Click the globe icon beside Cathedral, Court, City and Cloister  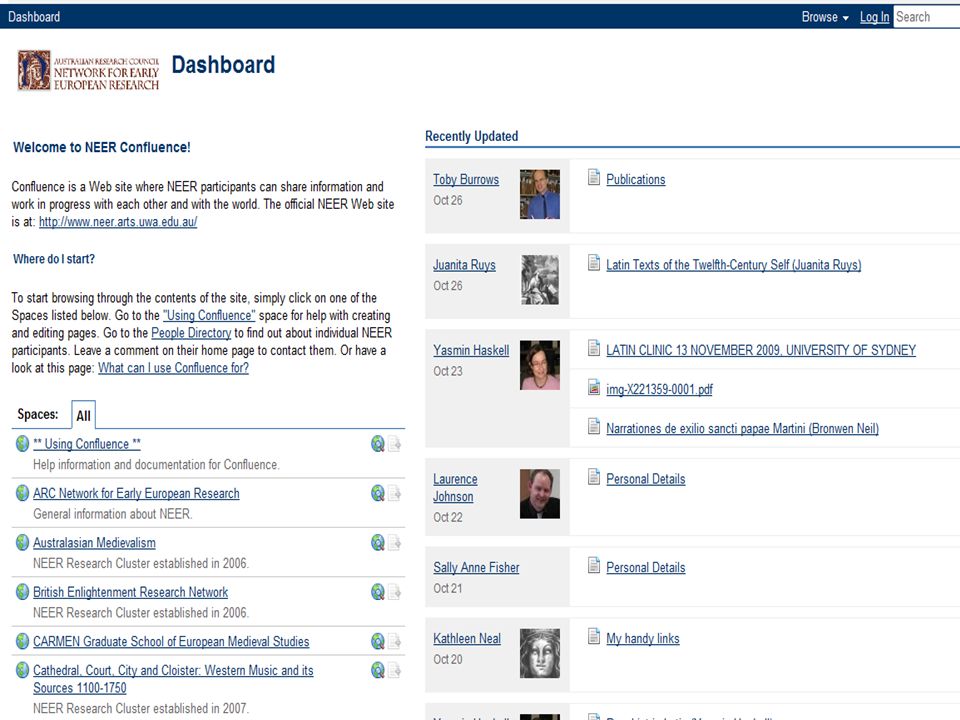pos(22,670)
